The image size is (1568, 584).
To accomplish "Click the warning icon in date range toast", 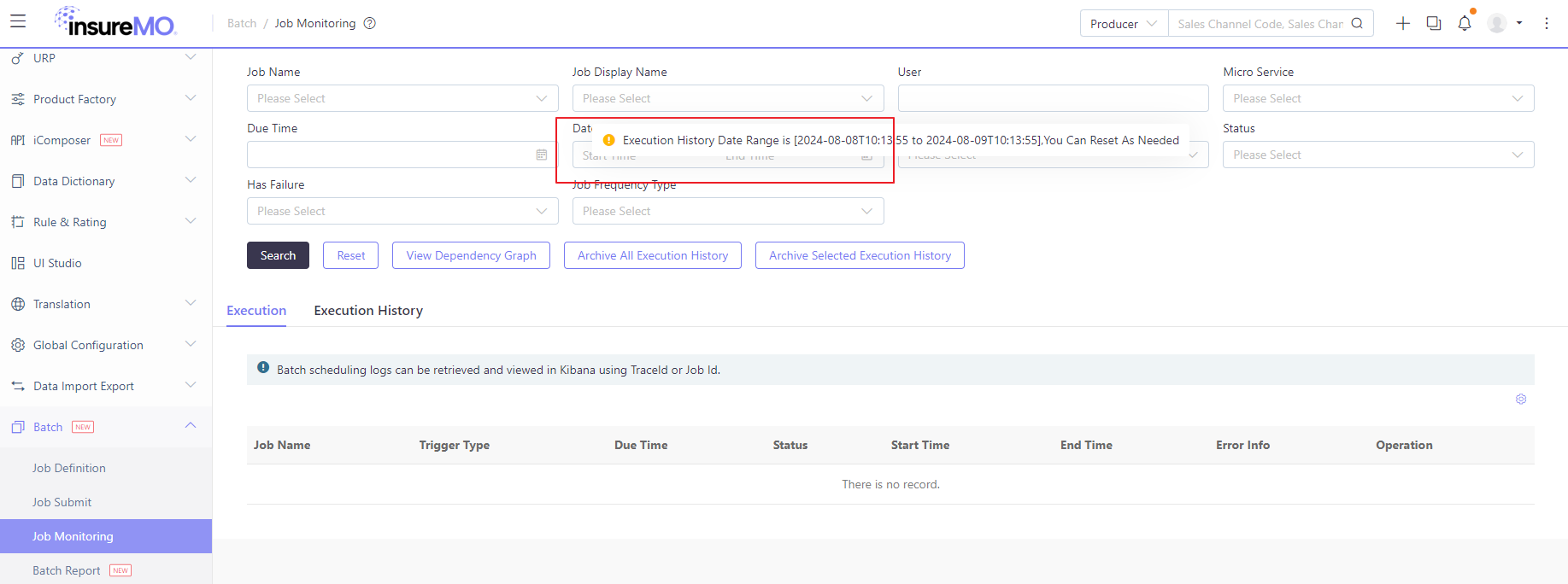I will coord(609,140).
